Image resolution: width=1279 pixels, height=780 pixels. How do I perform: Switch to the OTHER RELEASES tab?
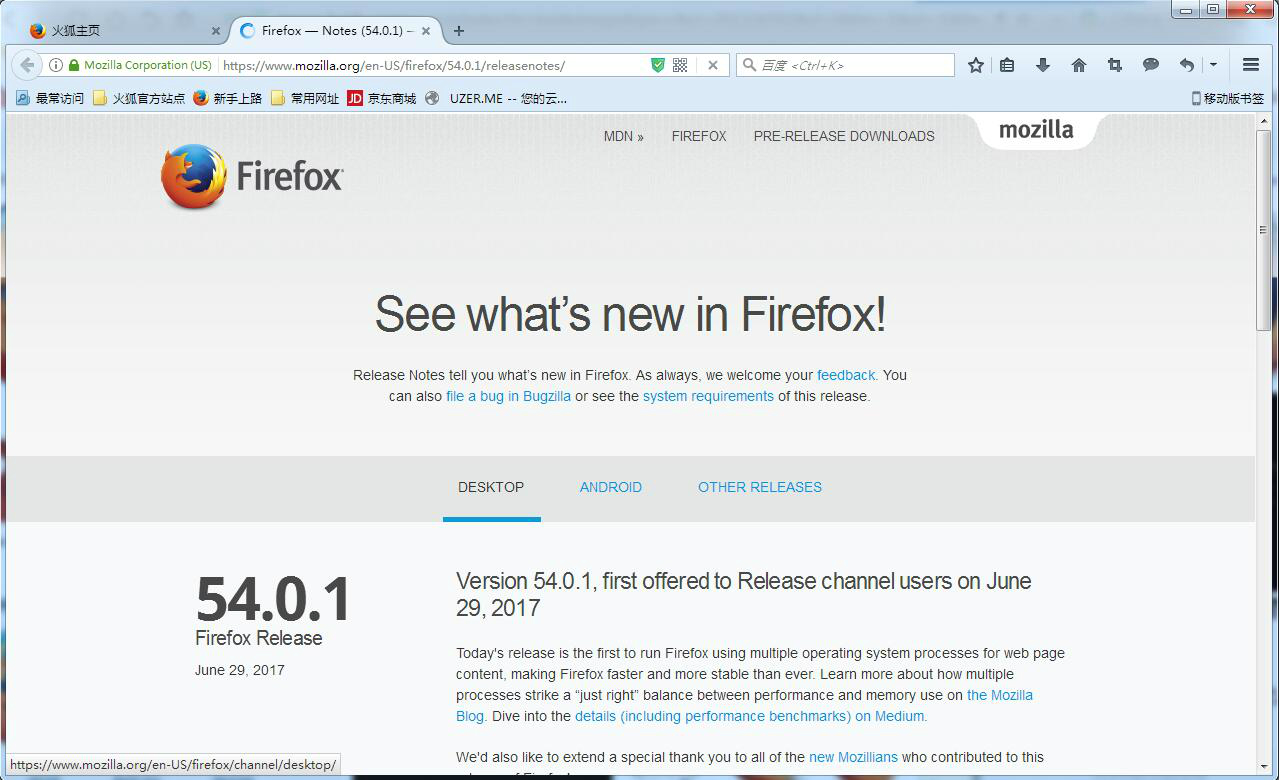click(x=760, y=487)
